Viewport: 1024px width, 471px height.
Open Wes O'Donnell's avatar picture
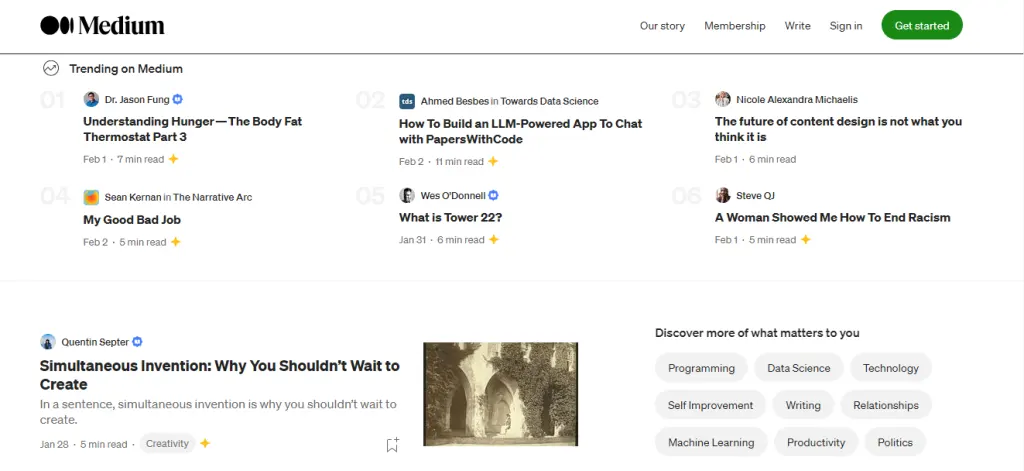[407, 195]
